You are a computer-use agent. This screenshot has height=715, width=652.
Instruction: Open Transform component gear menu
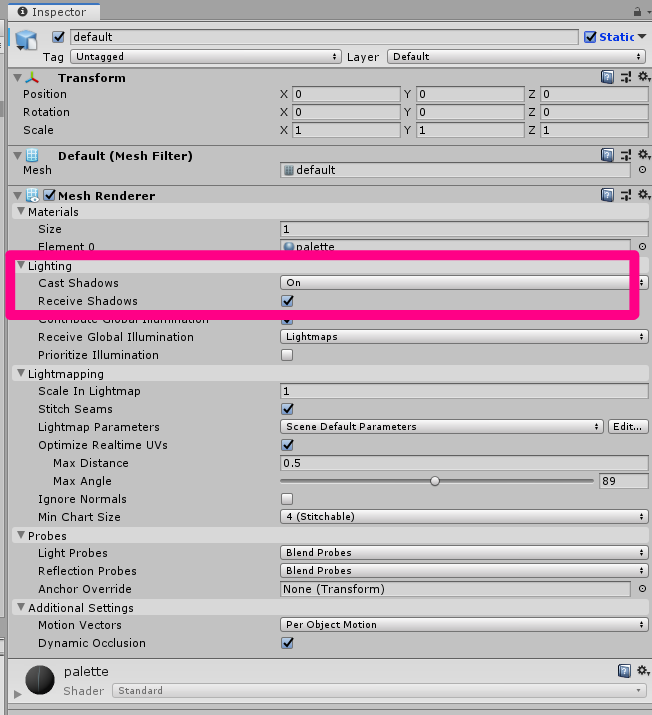coord(643,77)
